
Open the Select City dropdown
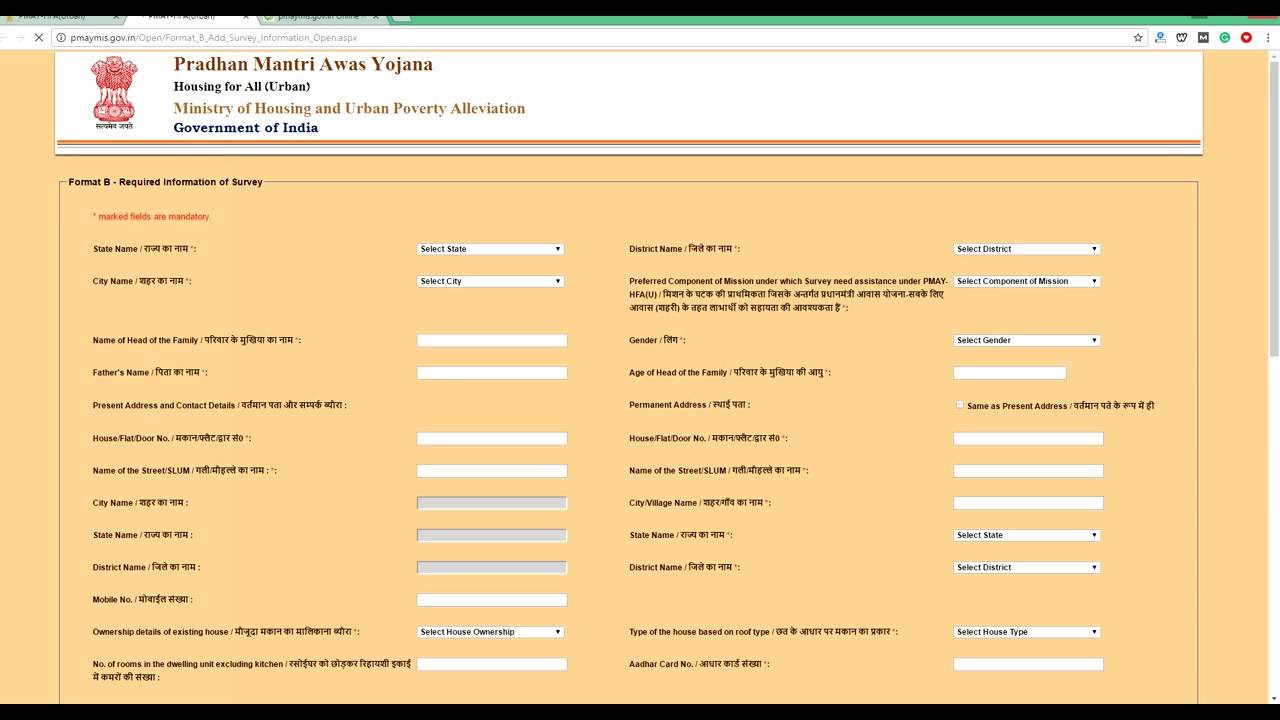coord(490,281)
